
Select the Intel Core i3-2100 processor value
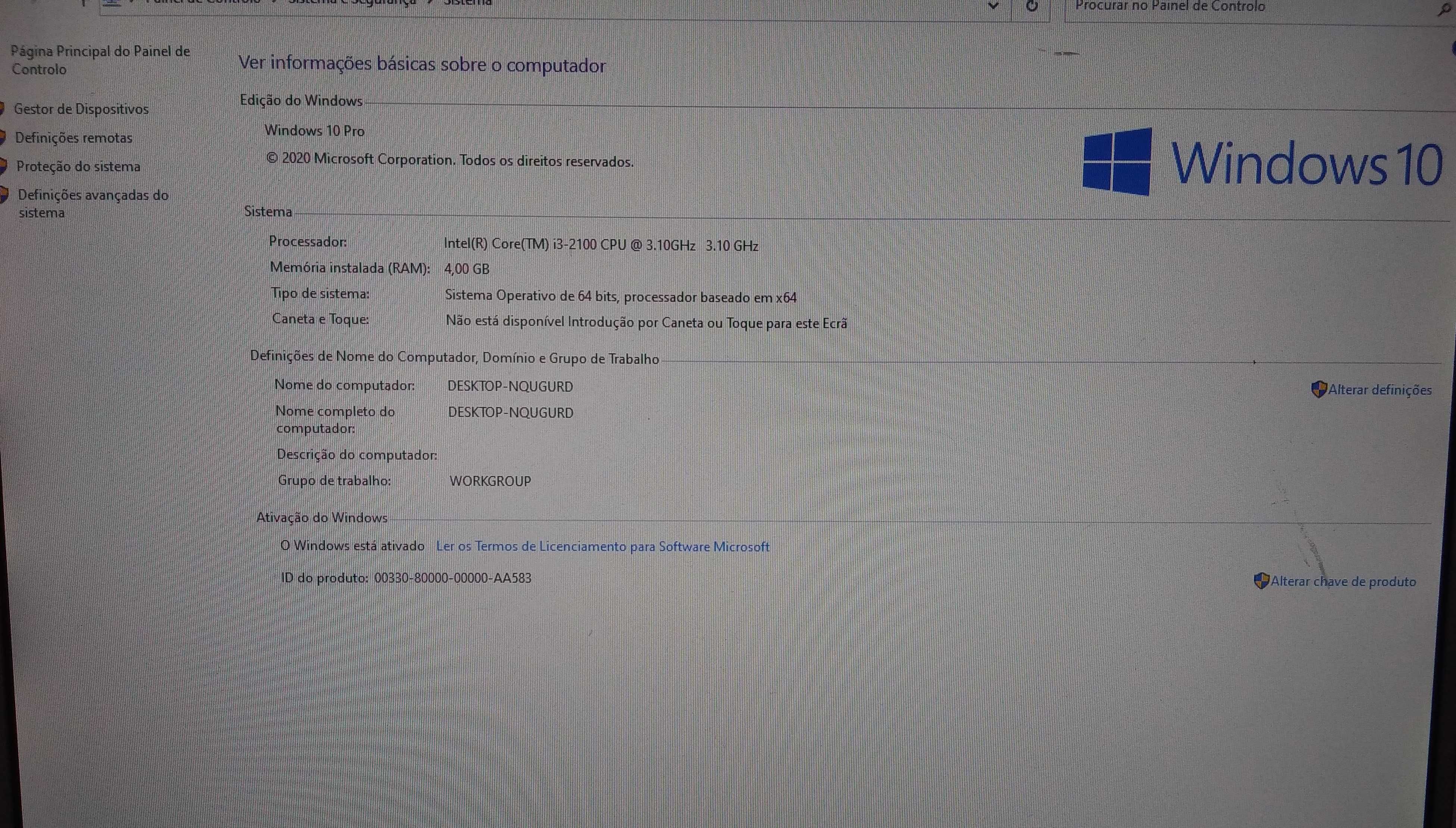click(601, 245)
